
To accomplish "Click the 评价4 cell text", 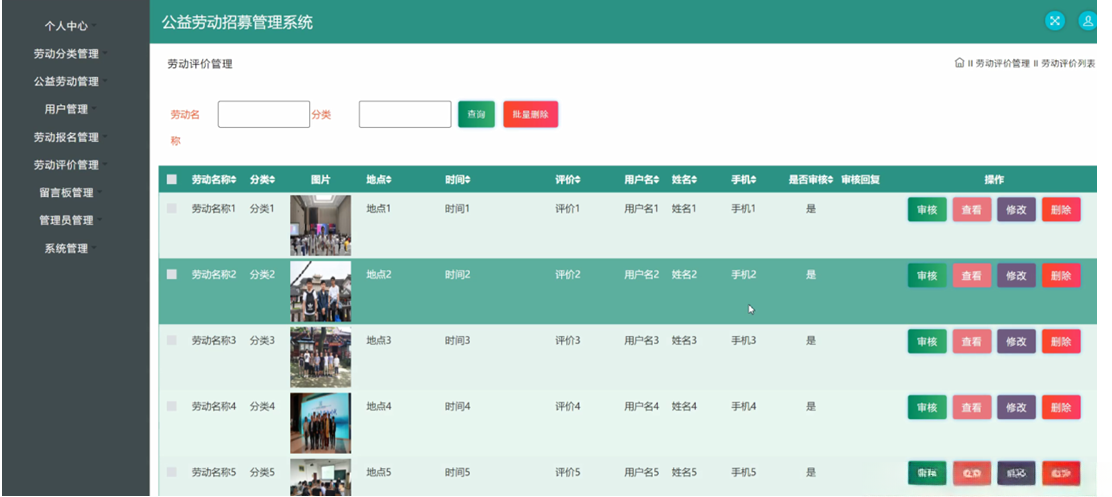I will tap(567, 406).
